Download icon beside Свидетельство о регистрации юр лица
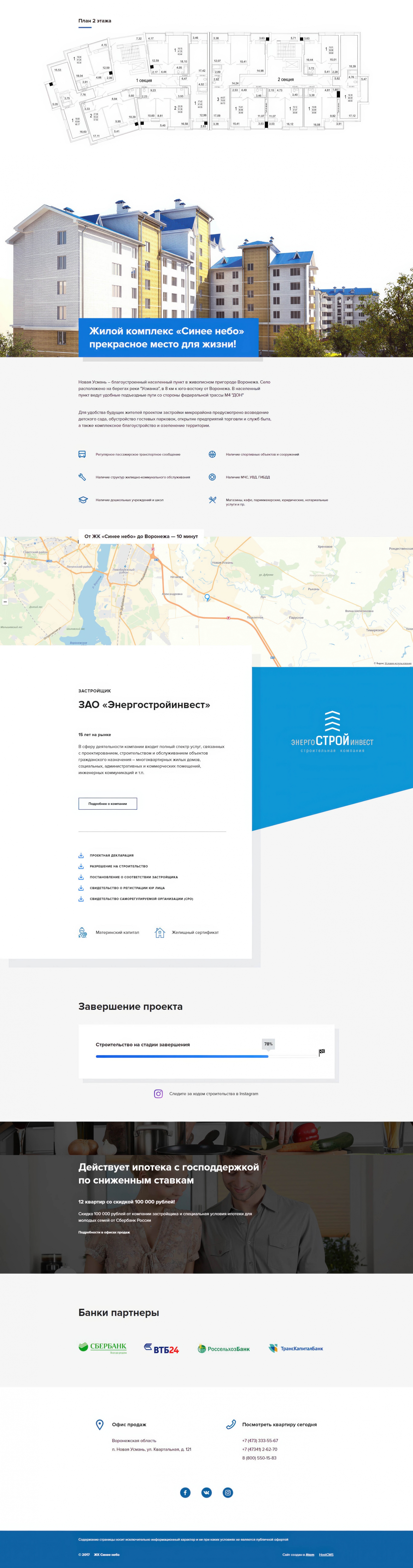 pyautogui.click(x=81, y=888)
